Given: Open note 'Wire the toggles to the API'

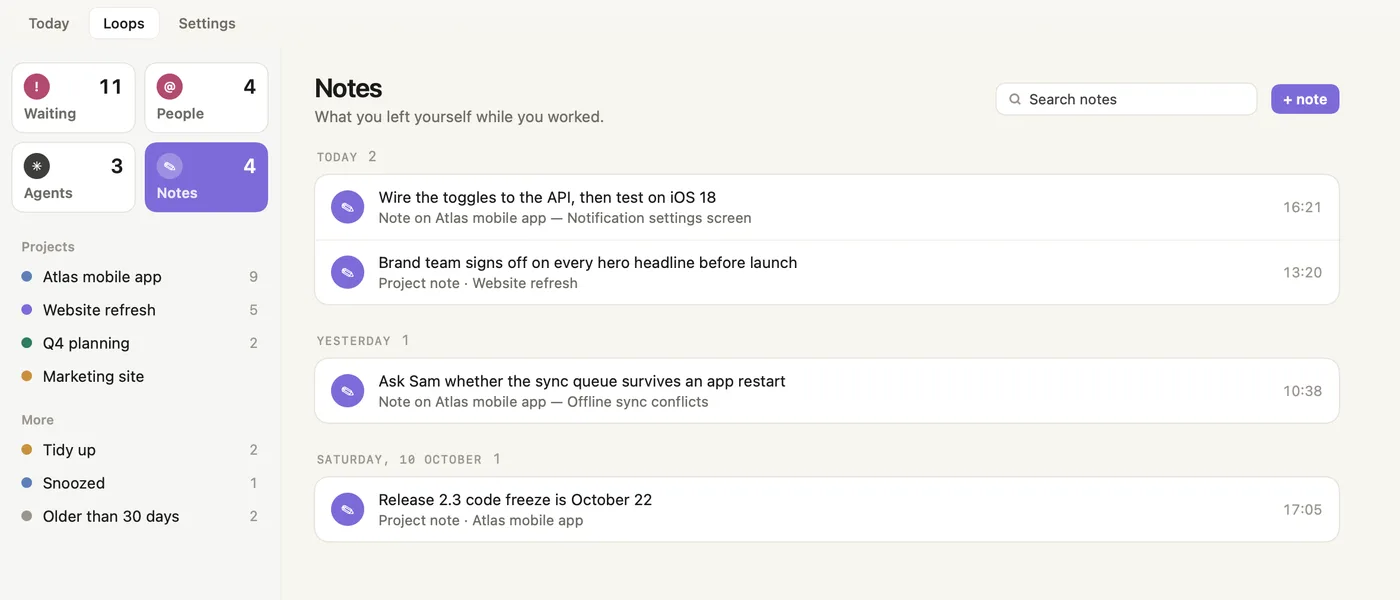Looking at the screenshot, I should (827, 207).
